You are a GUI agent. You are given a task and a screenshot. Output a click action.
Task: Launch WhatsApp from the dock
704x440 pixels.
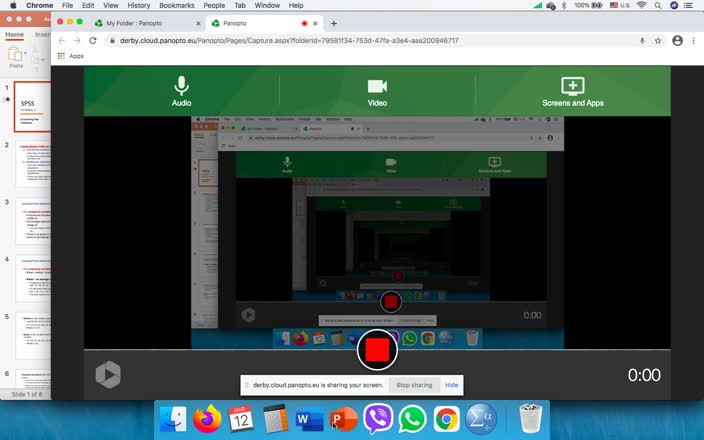(412, 418)
